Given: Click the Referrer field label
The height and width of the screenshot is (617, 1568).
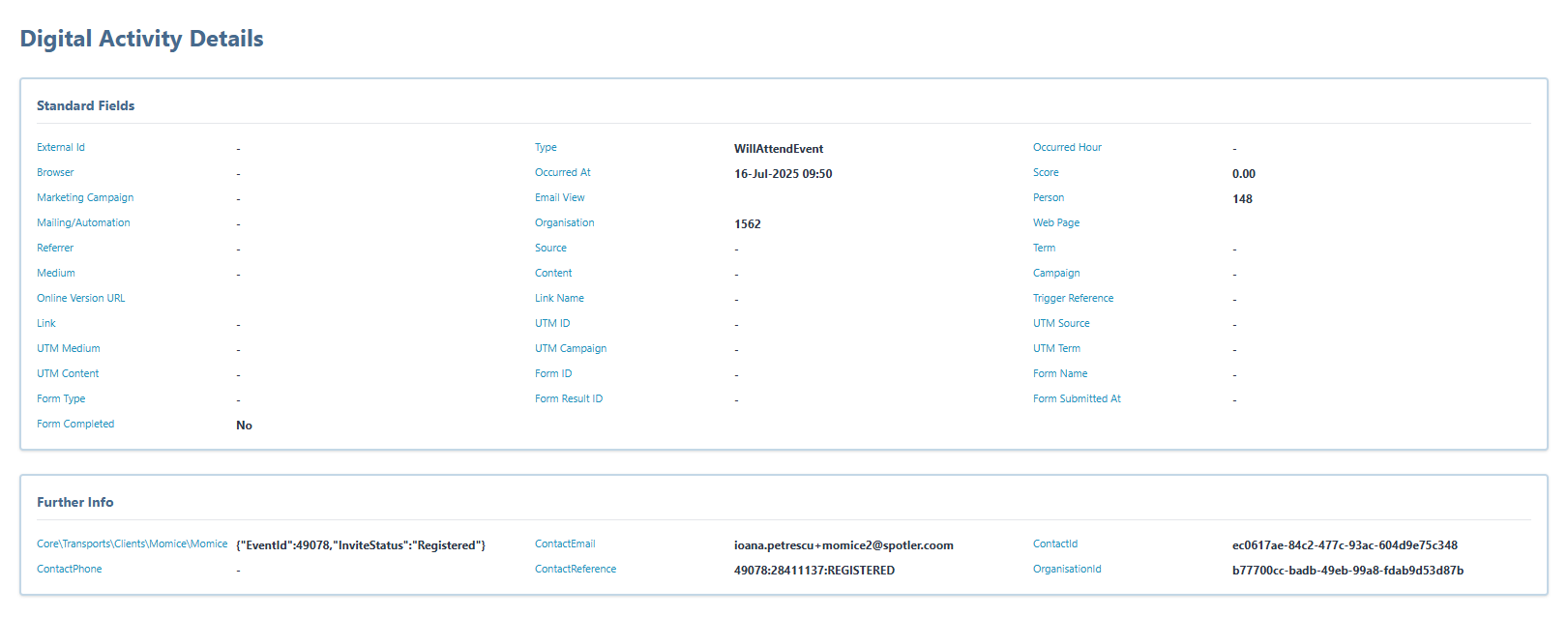Looking at the screenshot, I should (x=55, y=248).
